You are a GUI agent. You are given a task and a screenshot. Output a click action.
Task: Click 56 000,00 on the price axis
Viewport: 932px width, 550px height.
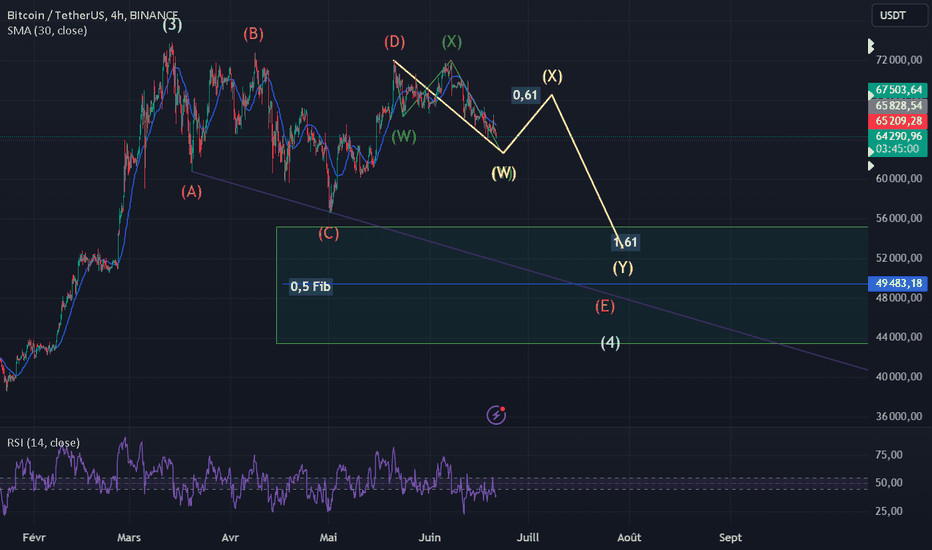pos(899,218)
